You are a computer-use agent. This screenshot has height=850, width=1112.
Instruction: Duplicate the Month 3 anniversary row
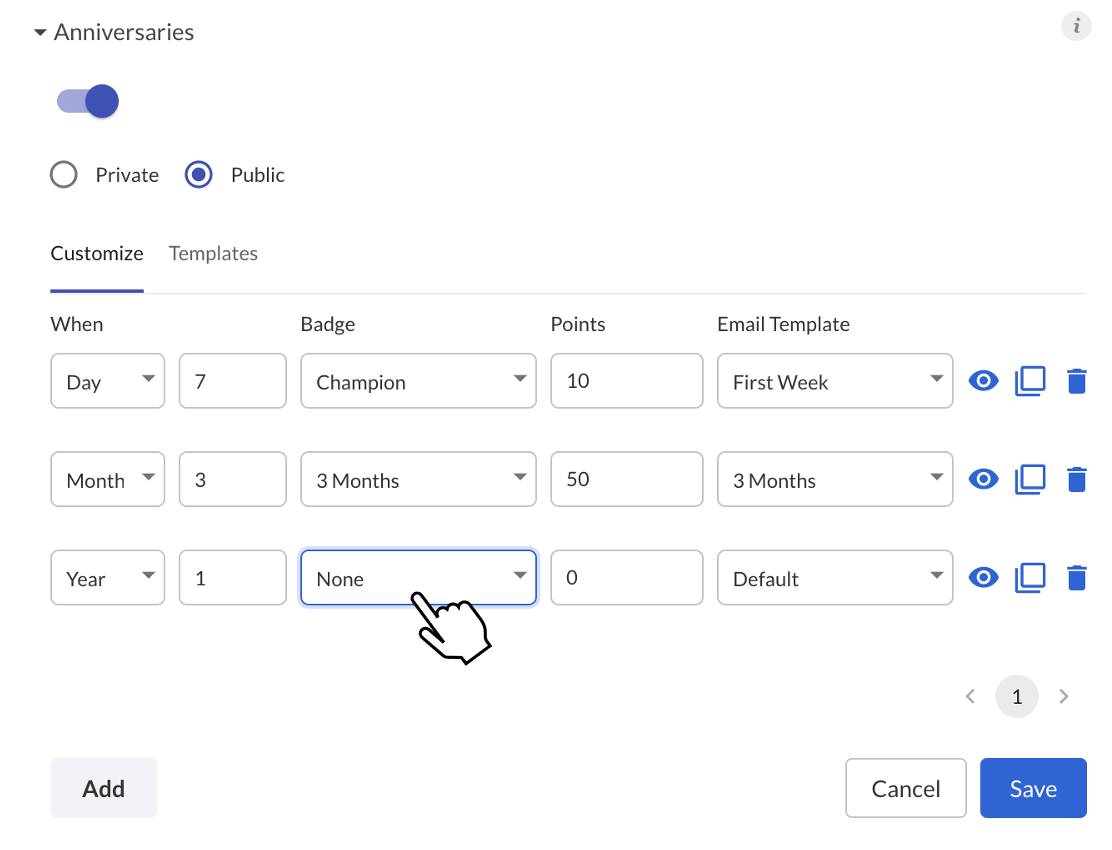1030,479
